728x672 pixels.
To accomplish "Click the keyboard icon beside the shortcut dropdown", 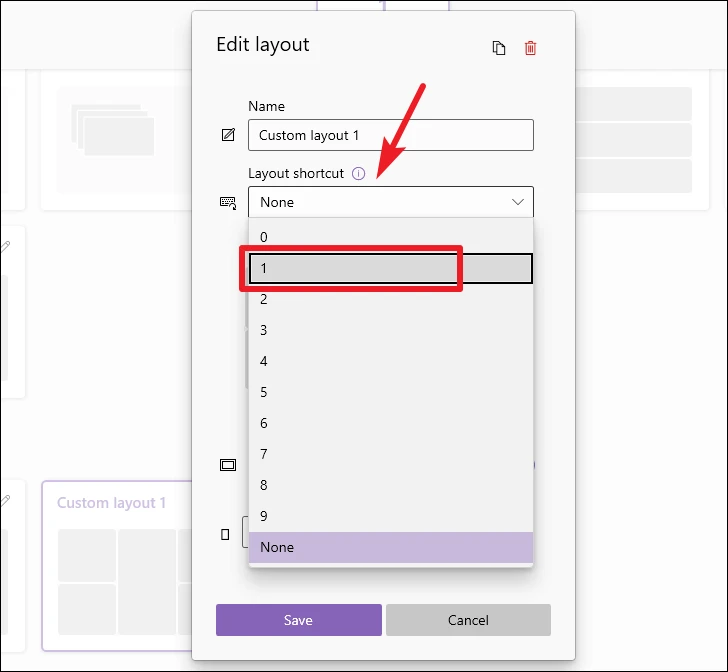I will [228, 202].
